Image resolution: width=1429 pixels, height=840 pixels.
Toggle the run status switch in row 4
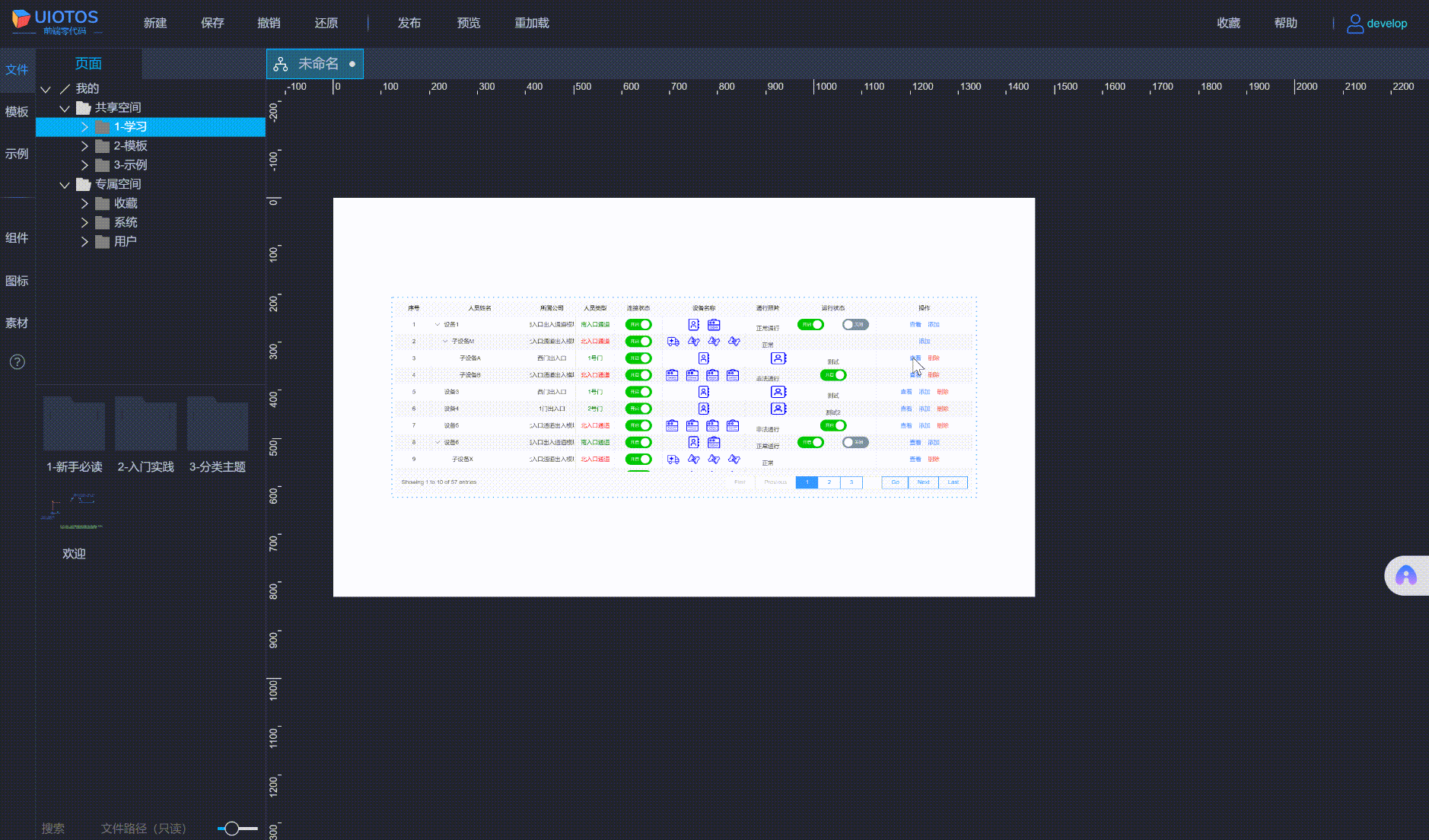pos(833,375)
